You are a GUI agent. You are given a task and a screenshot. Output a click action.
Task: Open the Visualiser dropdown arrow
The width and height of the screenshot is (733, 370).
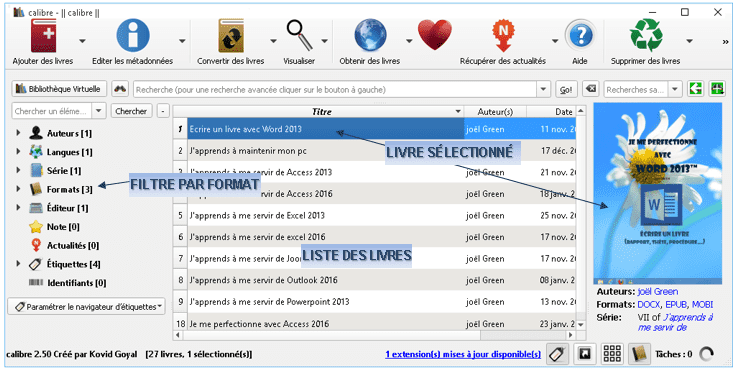[x=324, y=41]
